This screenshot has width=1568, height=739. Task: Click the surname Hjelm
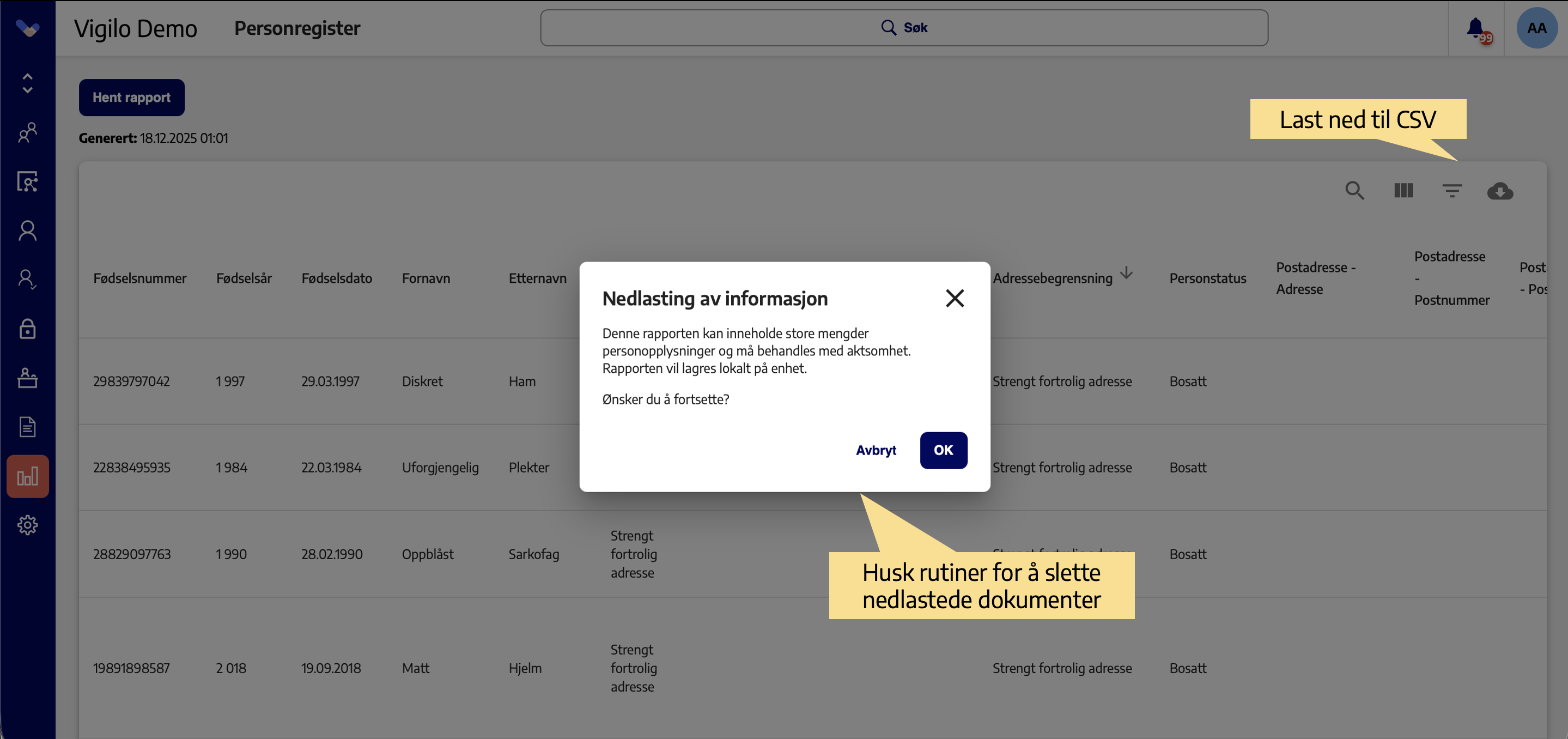point(525,668)
